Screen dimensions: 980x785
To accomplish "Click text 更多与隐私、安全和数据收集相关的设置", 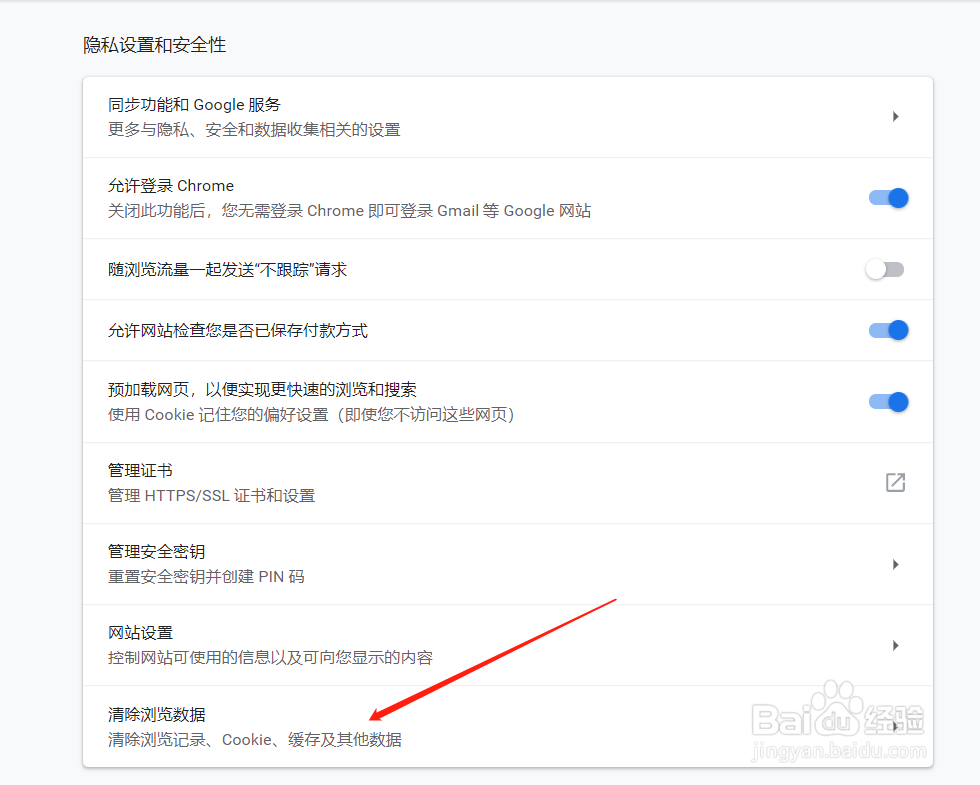I will (254, 129).
